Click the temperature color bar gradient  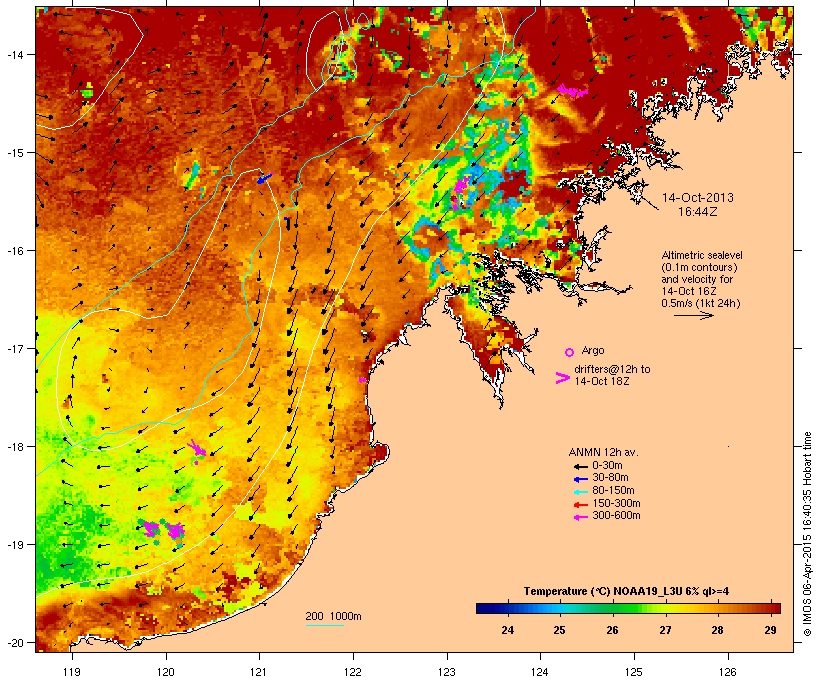tap(628, 608)
